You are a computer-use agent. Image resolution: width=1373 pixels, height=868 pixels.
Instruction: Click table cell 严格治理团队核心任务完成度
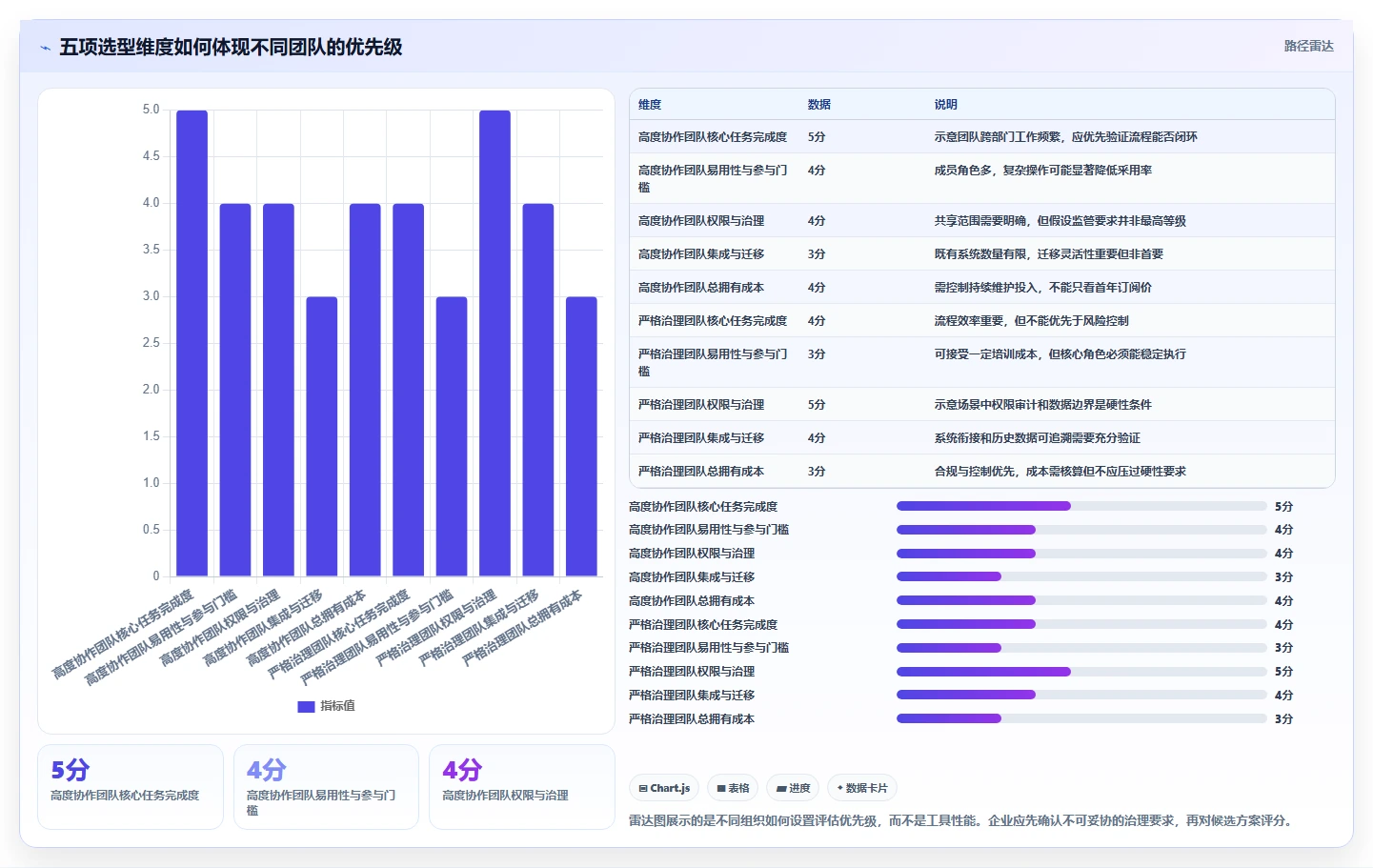[x=713, y=321]
